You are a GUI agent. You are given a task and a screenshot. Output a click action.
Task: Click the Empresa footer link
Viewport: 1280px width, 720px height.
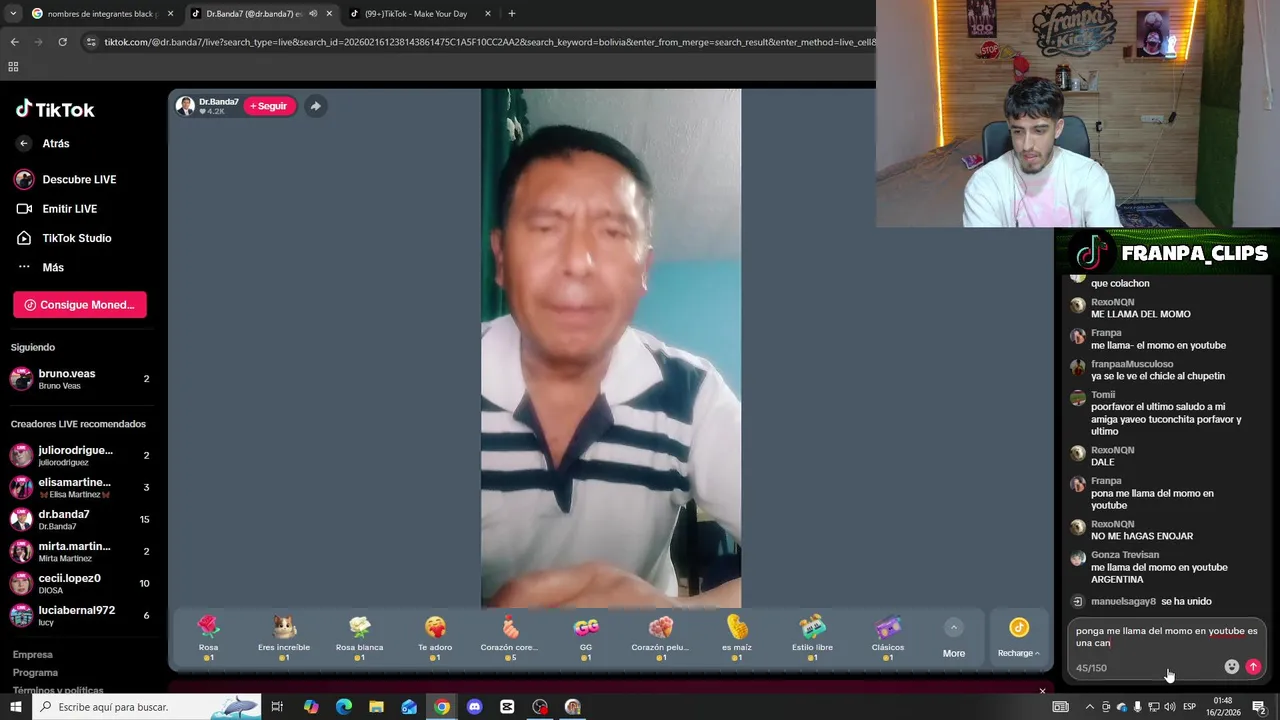pyautogui.click(x=32, y=655)
